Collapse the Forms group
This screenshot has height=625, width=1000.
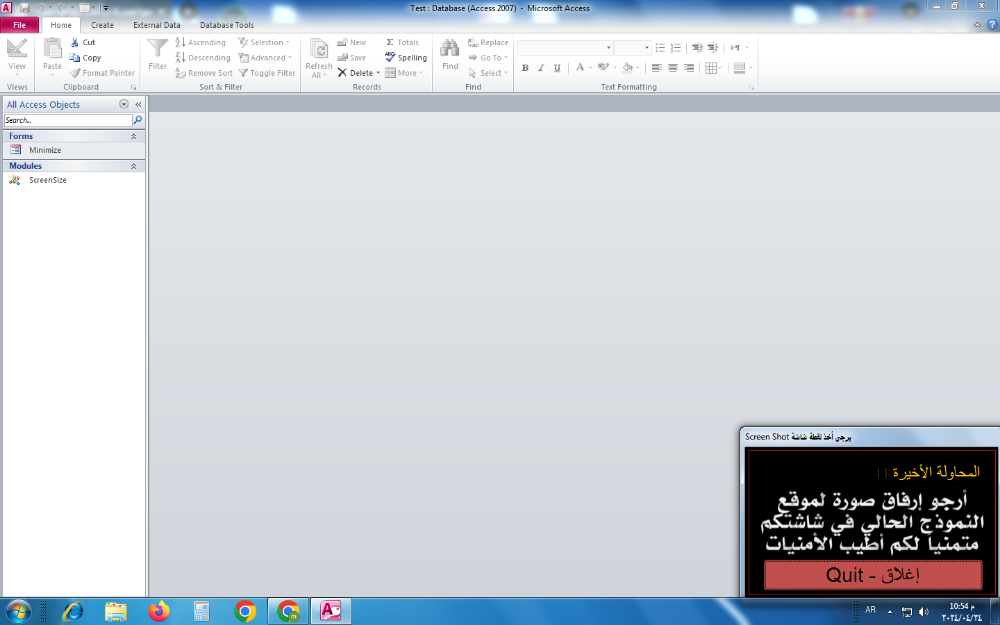click(x=133, y=136)
